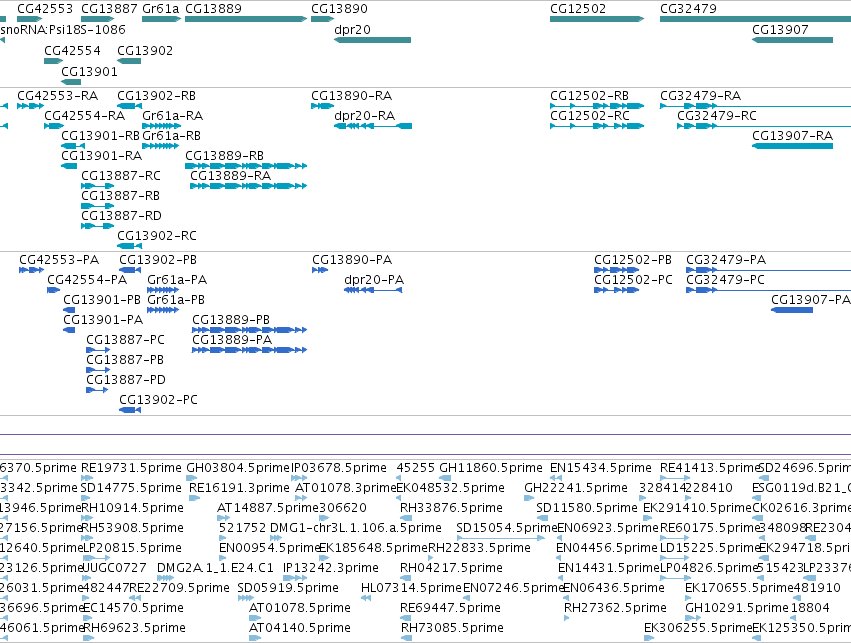Select the RH33876.5prime EST label
Viewport: 851px width, 643px height.
[x=452, y=508]
